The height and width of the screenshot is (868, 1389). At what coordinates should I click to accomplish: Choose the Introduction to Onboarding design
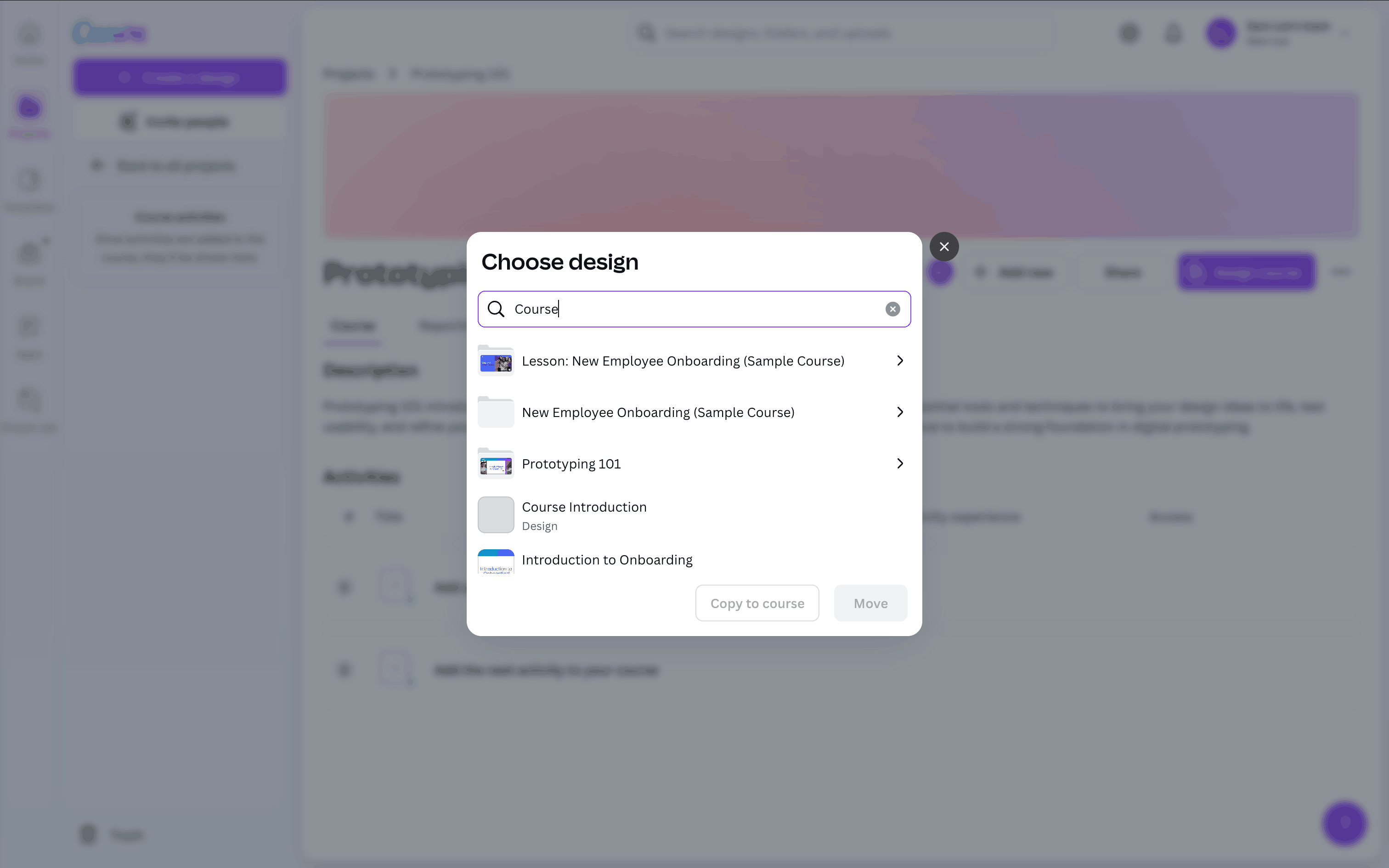(607, 560)
